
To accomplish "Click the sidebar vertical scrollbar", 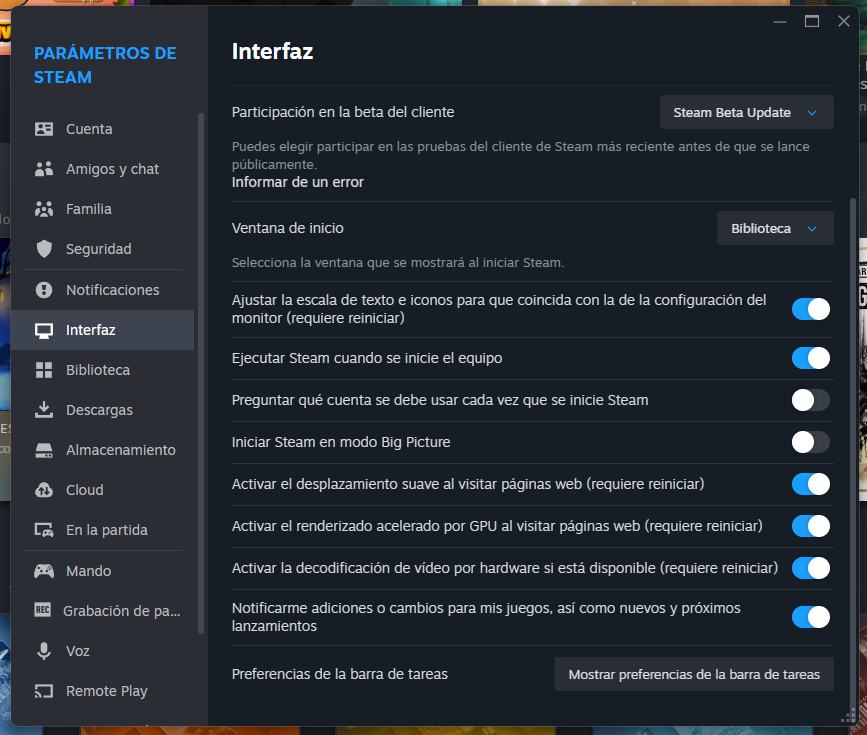I will [x=201, y=373].
